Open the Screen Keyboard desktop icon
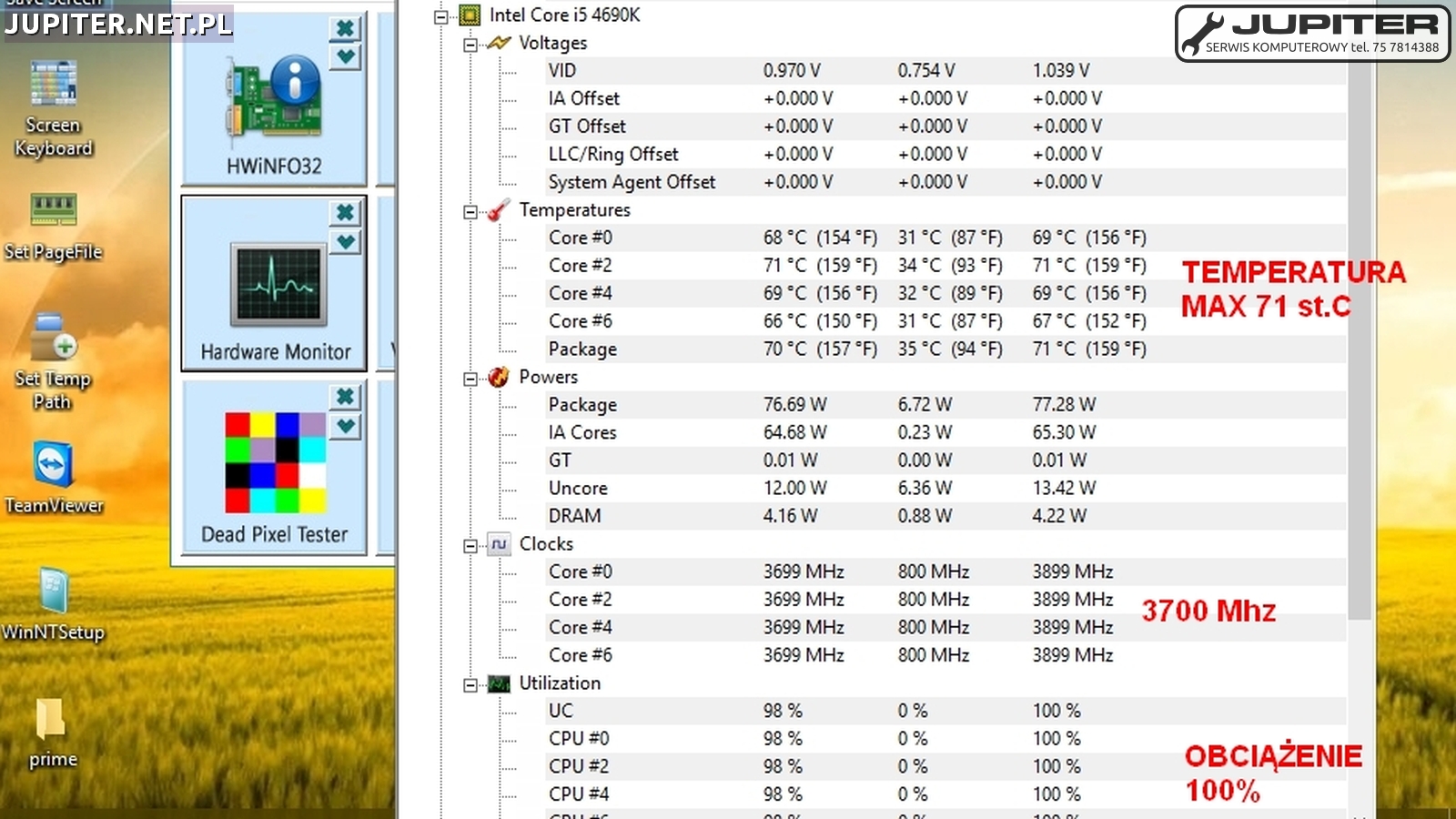This screenshot has width=1456, height=819. click(x=53, y=107)
